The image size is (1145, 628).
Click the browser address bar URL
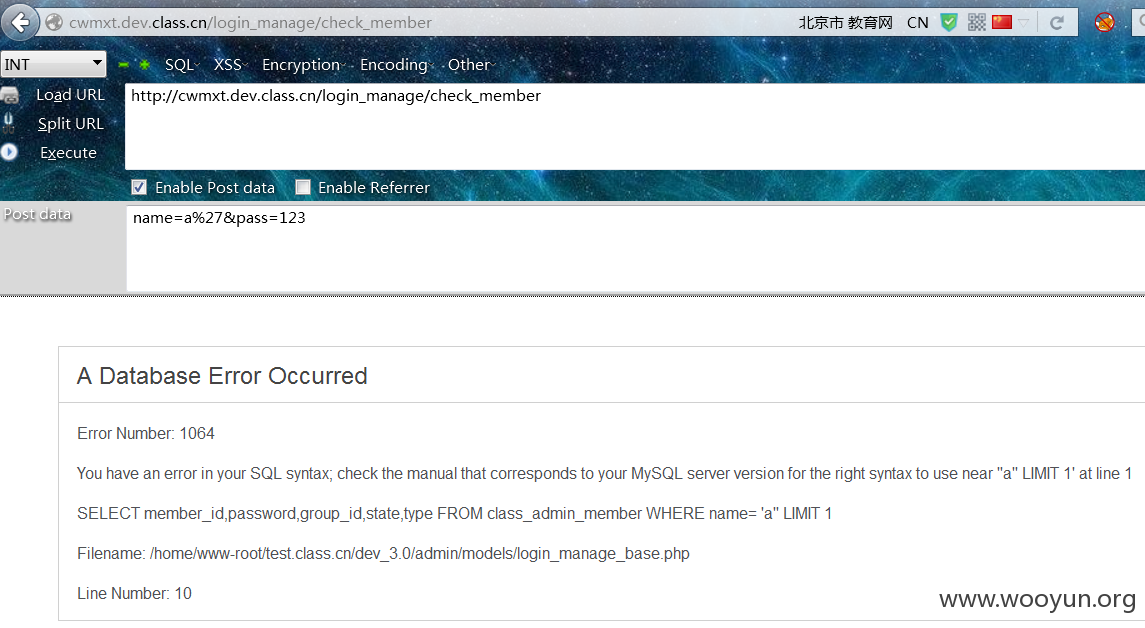(250, 23)
